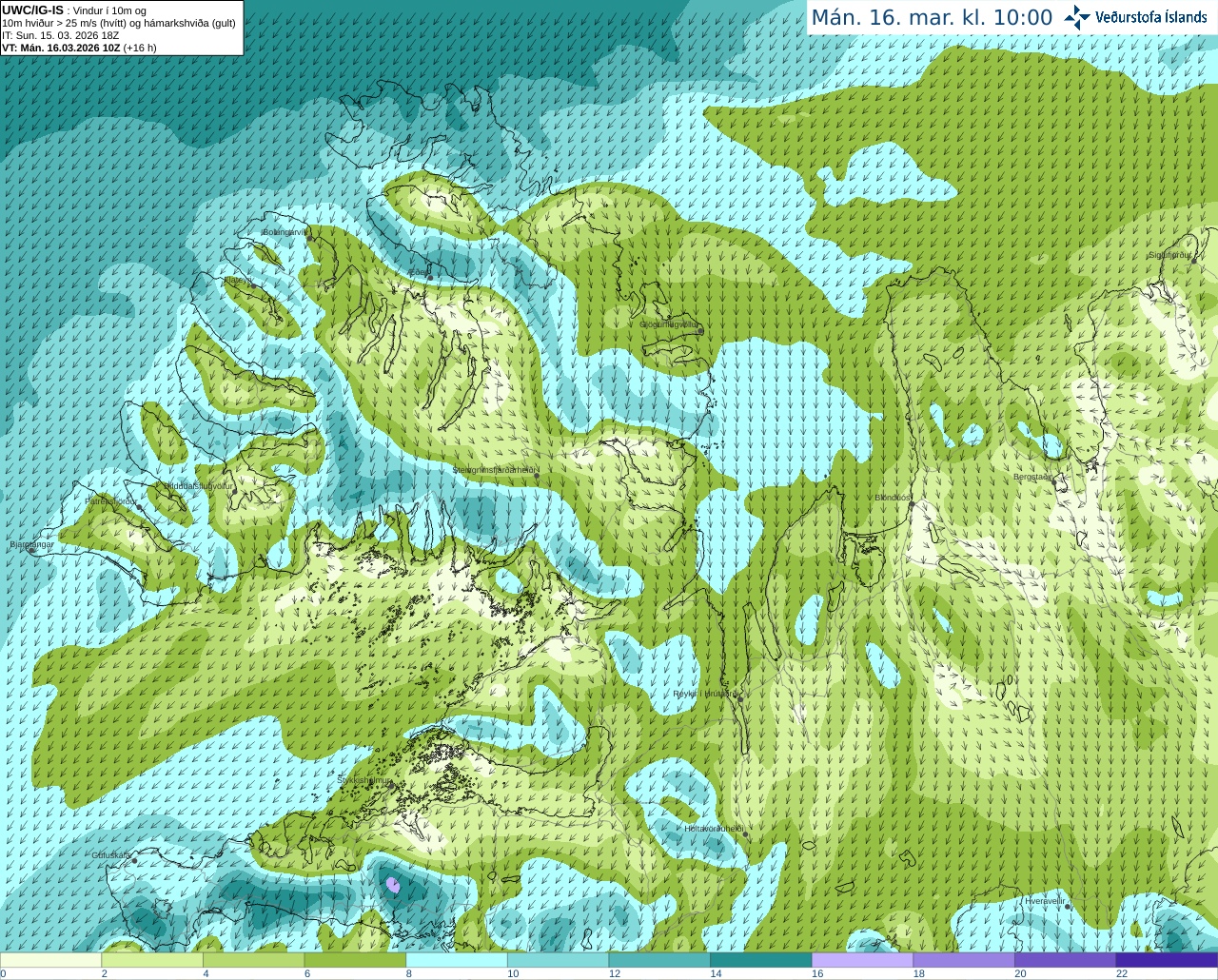Click the Blönduós station label
Image resolution: width=1218 pixels, height=980 pixels.
click(x=893, y=498)
